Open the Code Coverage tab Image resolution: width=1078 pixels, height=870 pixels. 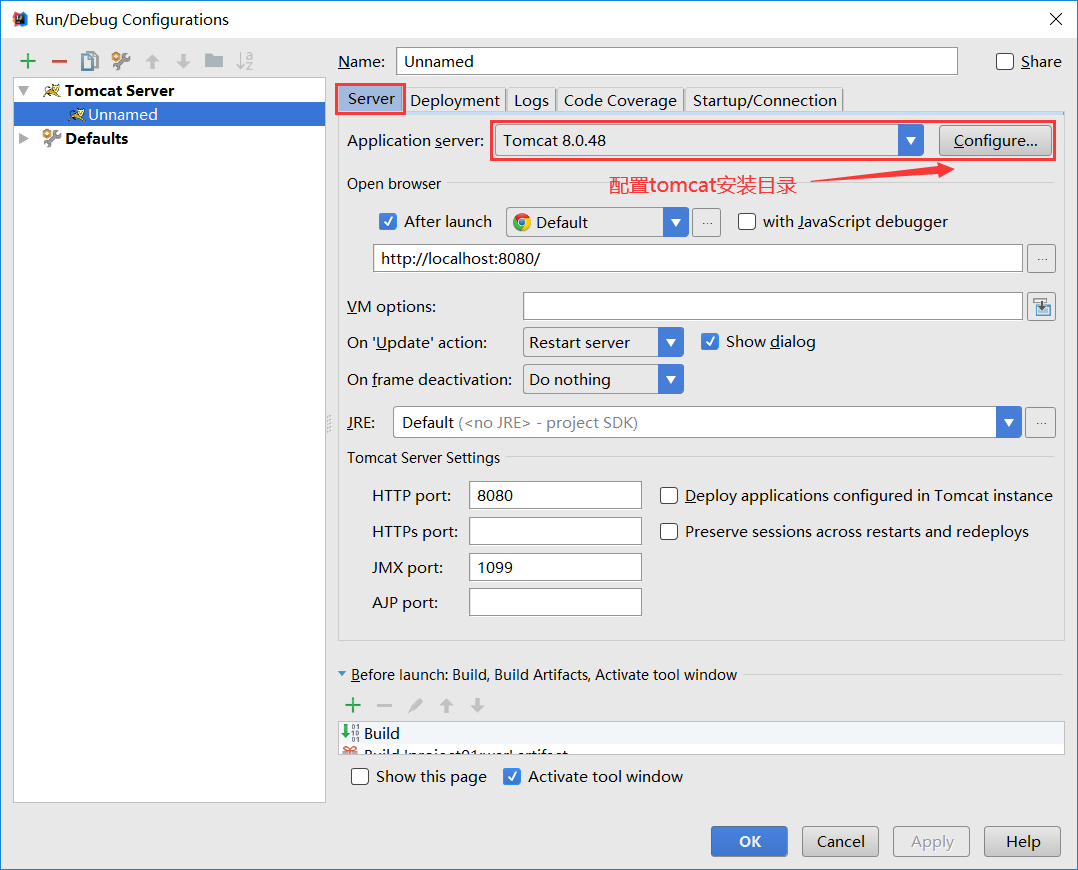click(620, 100)
